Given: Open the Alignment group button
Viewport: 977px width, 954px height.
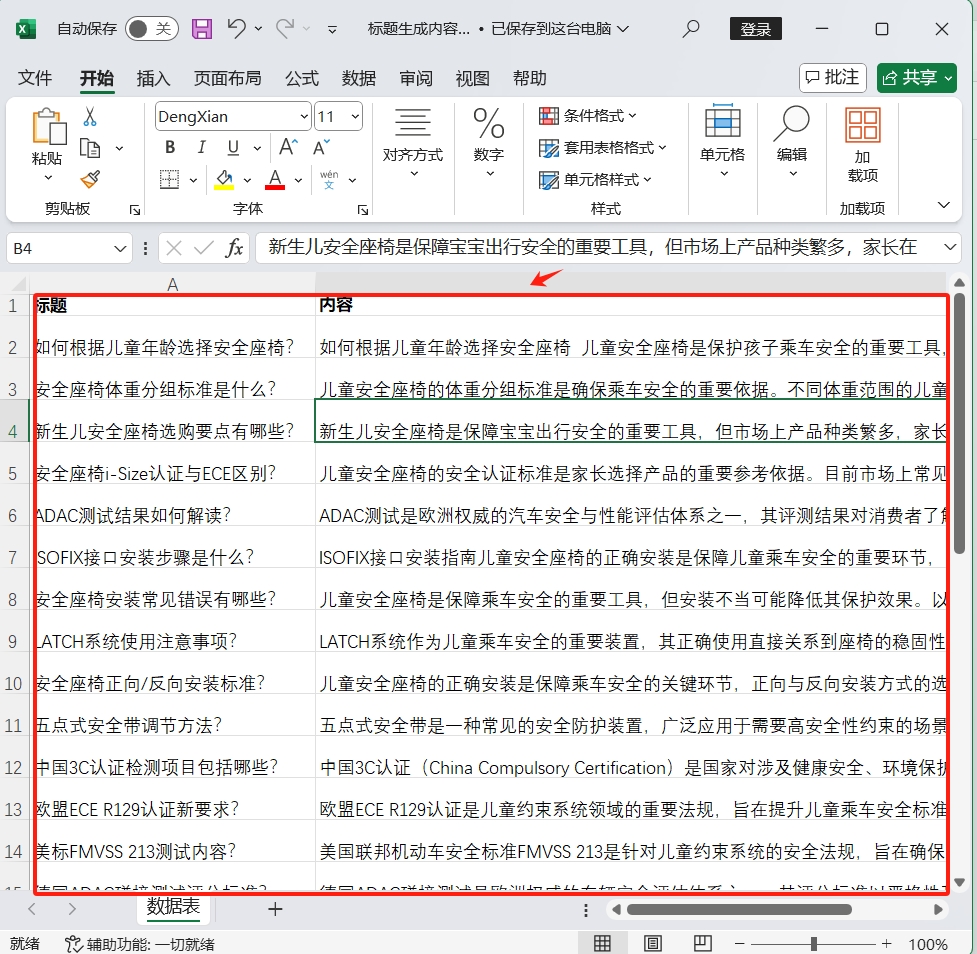Looking at the screenshot, I should point(412,143).
